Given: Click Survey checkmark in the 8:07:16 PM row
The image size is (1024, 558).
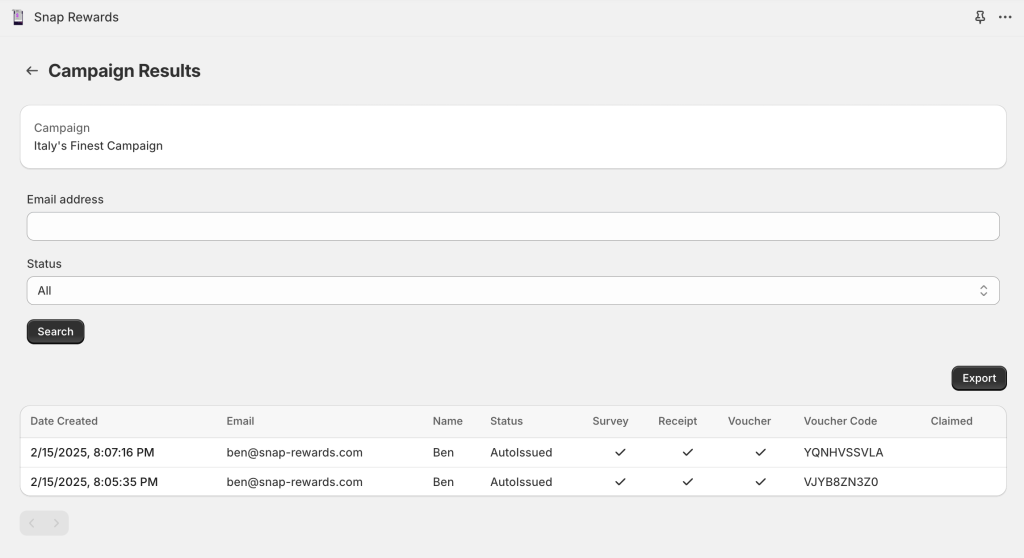Looking at the screenshot, I should [x=620, y=453].
